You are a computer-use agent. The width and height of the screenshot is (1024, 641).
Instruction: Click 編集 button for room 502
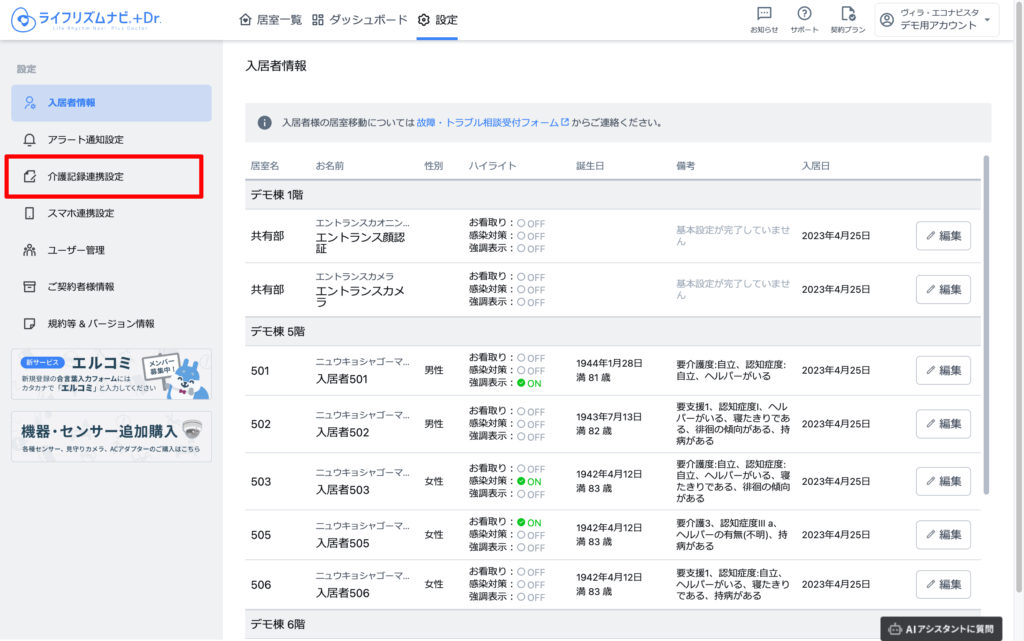click(942, 424)
